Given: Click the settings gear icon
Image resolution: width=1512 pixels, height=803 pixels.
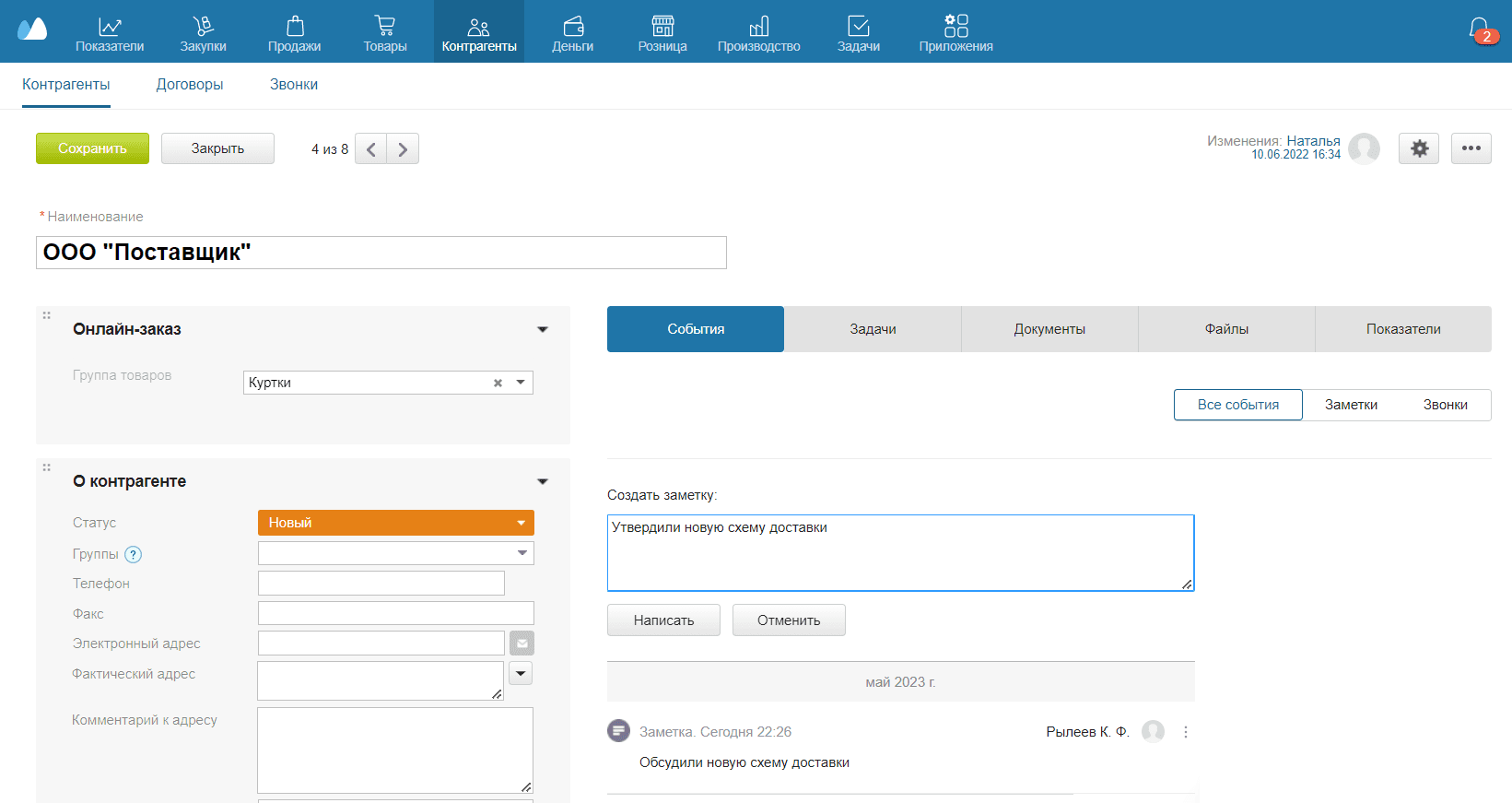Looking at the screenshot, I should pyautogui.click(x=1419, y=148).
